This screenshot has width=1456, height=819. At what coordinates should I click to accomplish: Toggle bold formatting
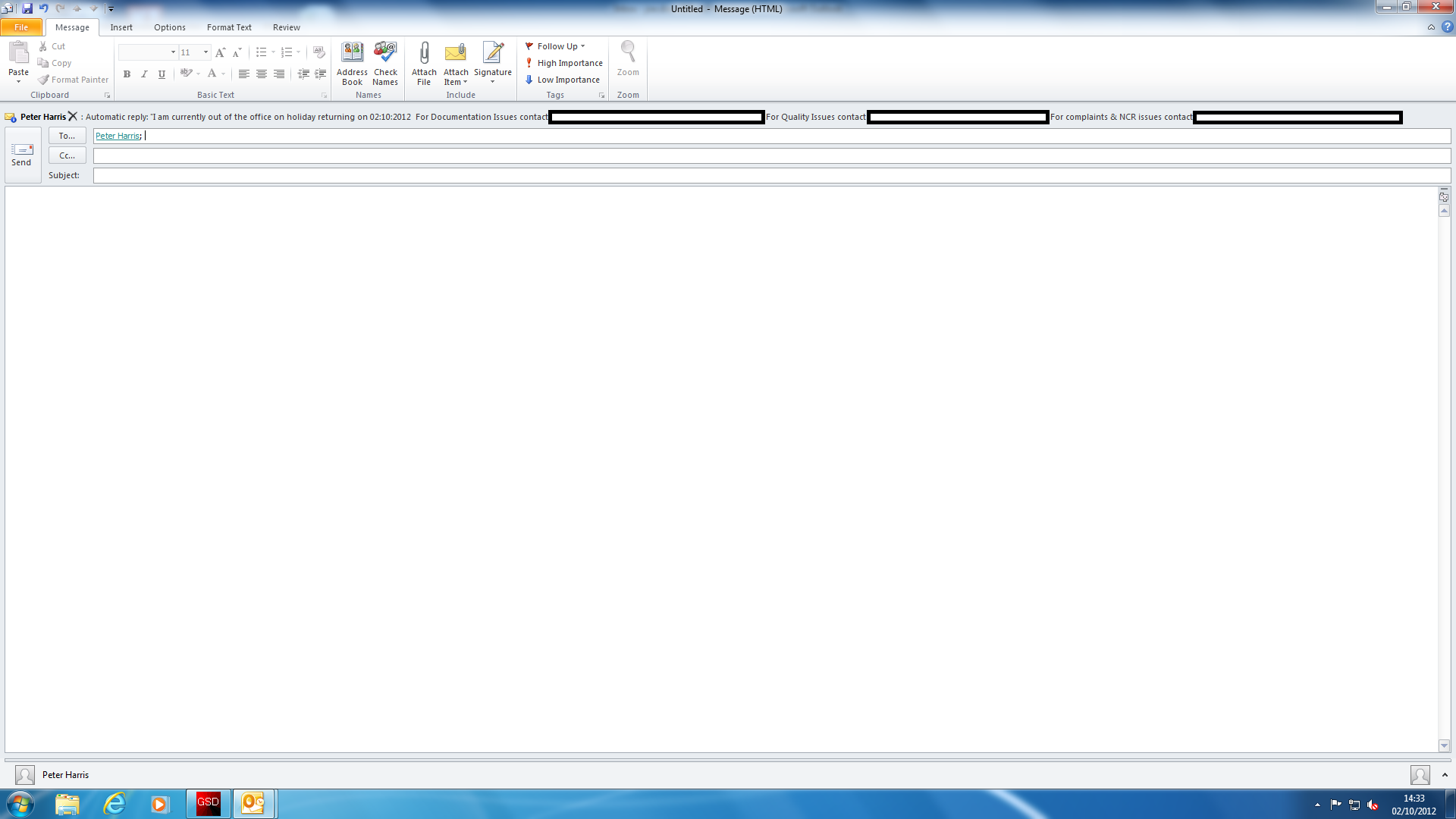point(127,74)
